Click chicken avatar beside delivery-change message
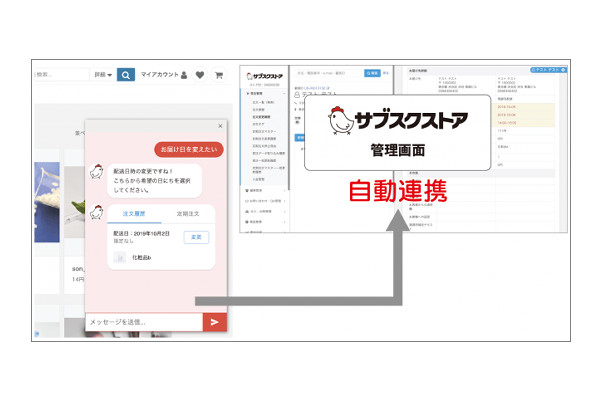The height and width of the screenshot is (400, 600). pyautogui.click(x=96, y=172)
